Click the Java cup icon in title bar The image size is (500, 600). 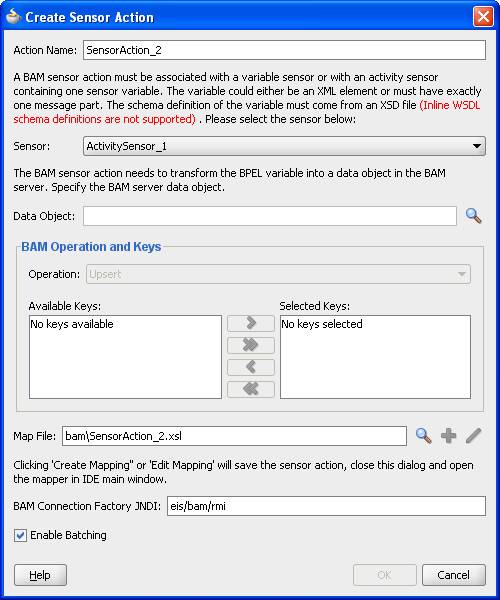click(13, 16)
